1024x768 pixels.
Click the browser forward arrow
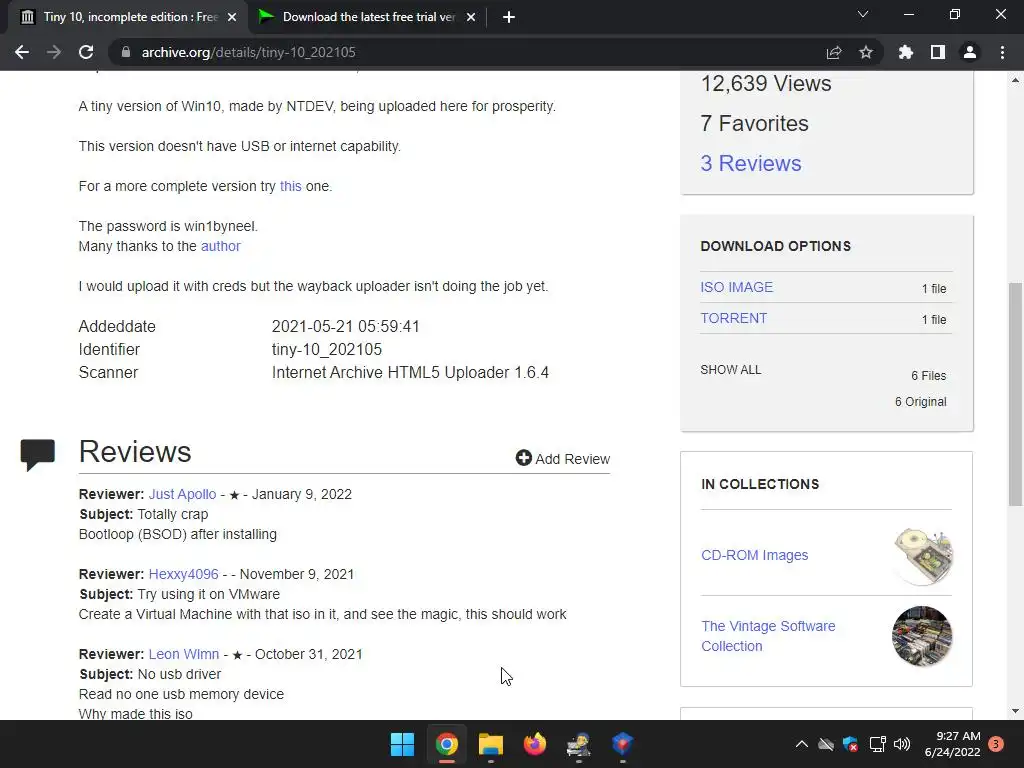[x=54, y=52]
